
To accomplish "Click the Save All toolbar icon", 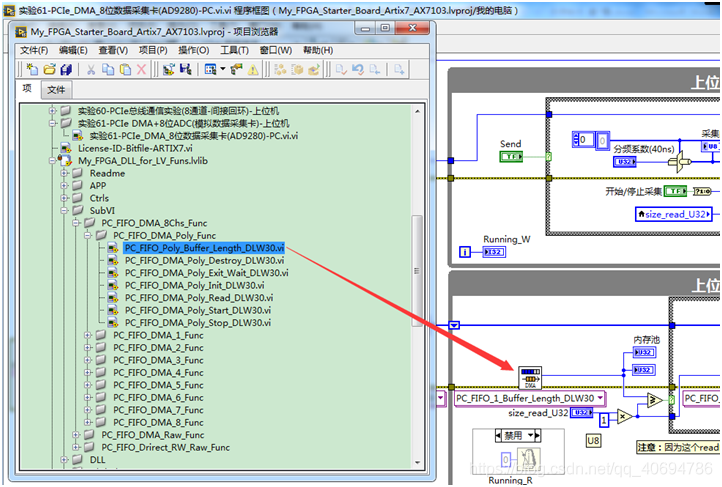I will (x=66, y=70).
